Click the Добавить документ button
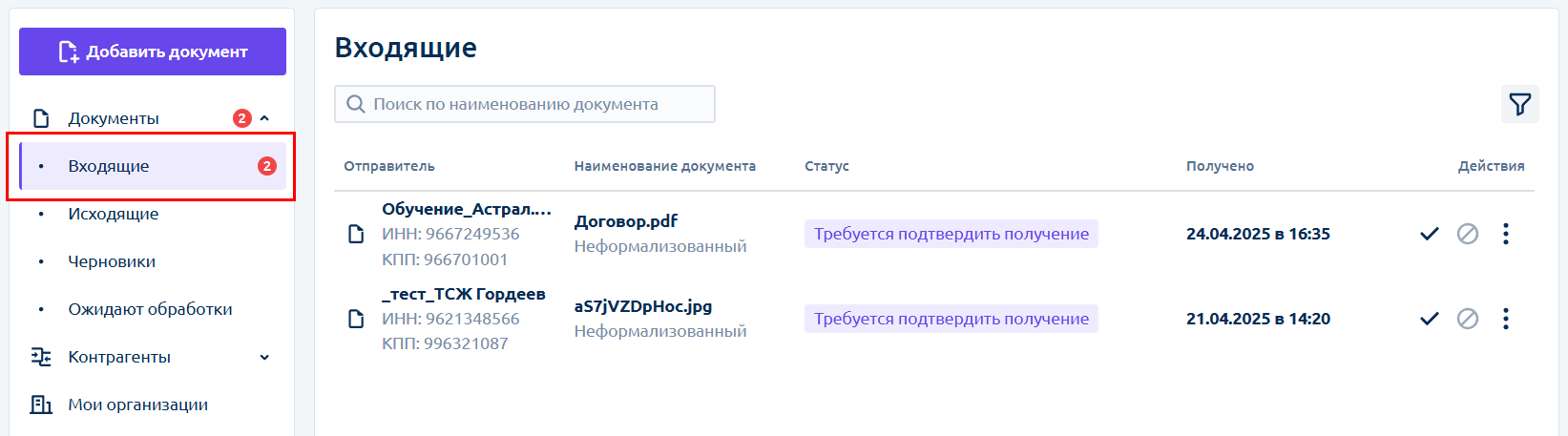1568x436 pixels. pyautogui.click(x=153, y=52)
